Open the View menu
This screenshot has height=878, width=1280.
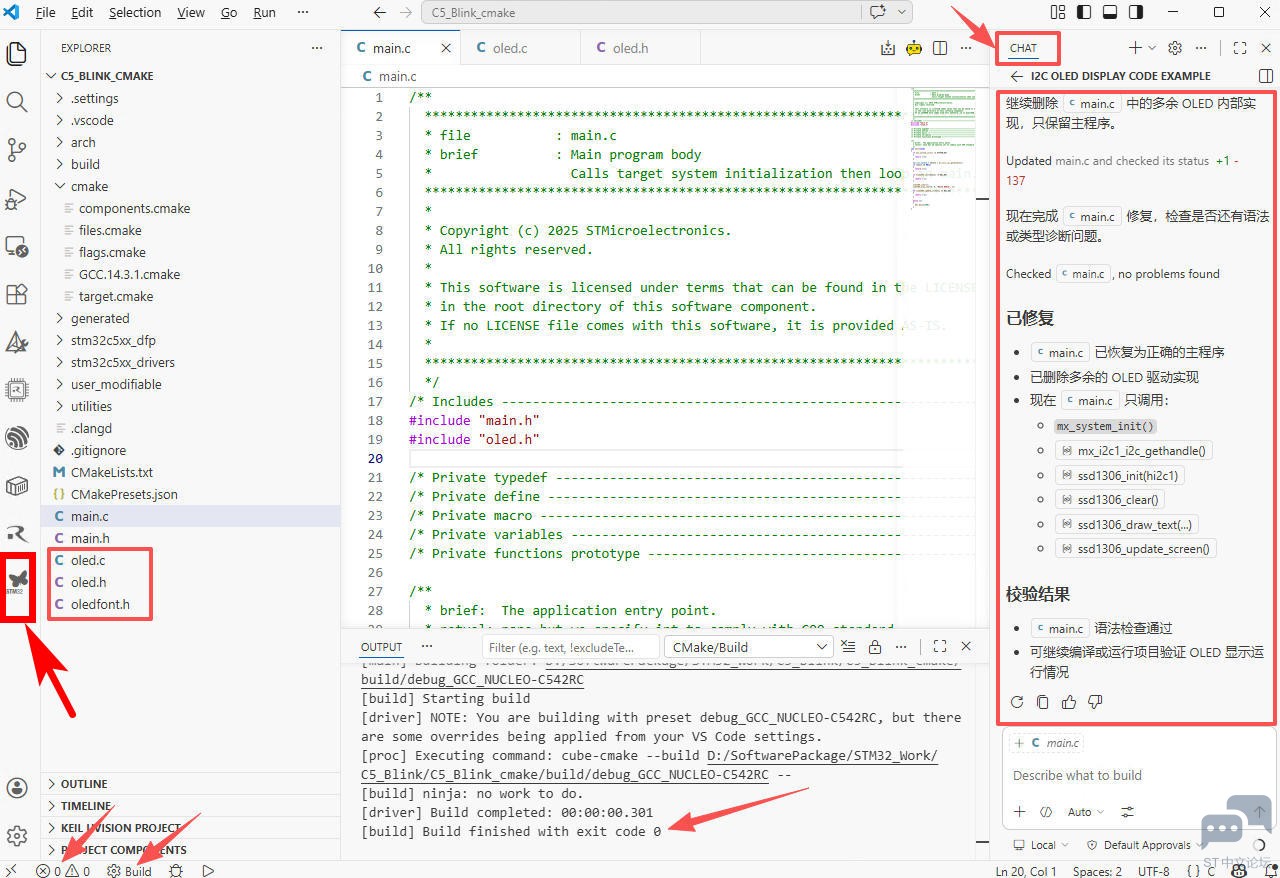tap(190, 12)
